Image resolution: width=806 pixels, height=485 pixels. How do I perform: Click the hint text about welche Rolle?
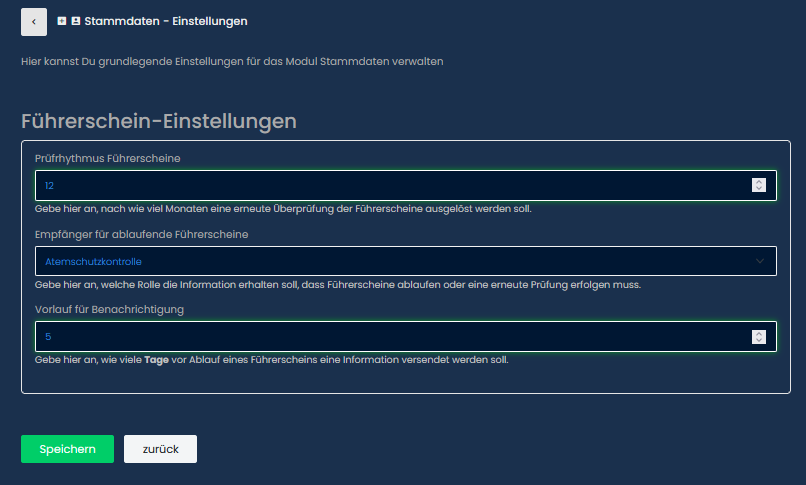coord(338,285)
